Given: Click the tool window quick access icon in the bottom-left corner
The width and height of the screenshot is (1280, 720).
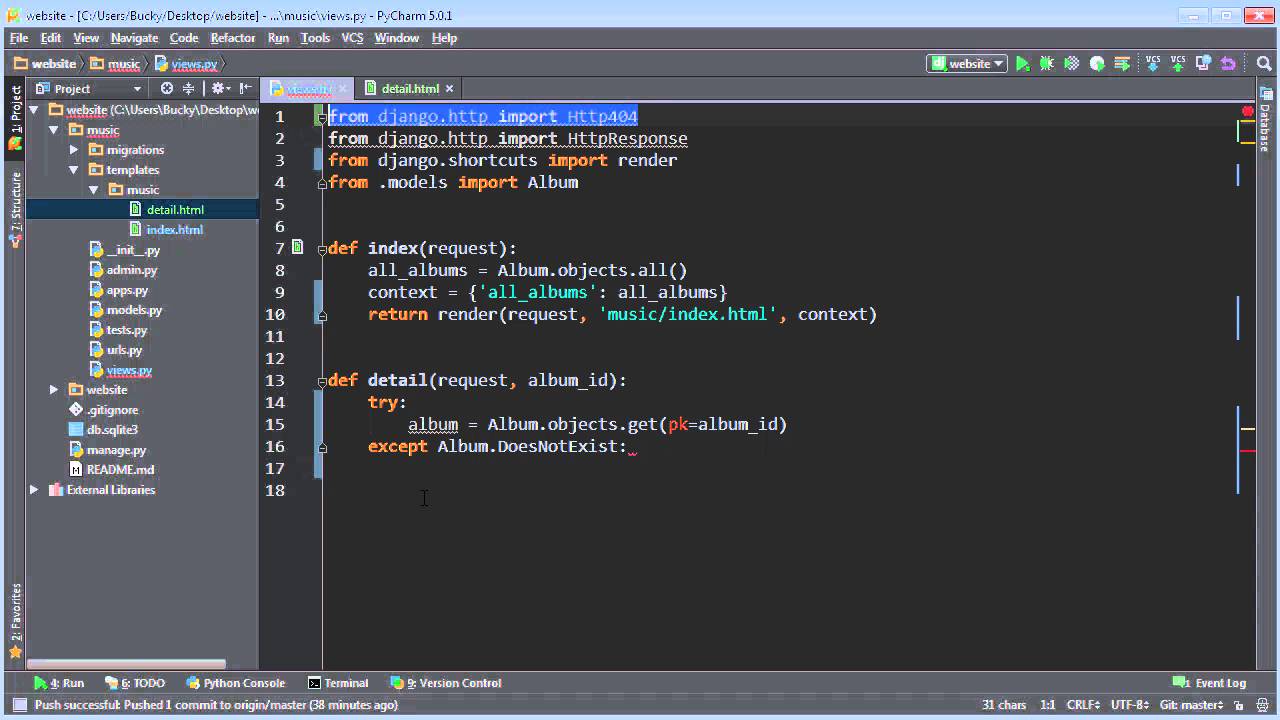Looking at the screenshot, I should pyautogui.click(x=19, y=705).
